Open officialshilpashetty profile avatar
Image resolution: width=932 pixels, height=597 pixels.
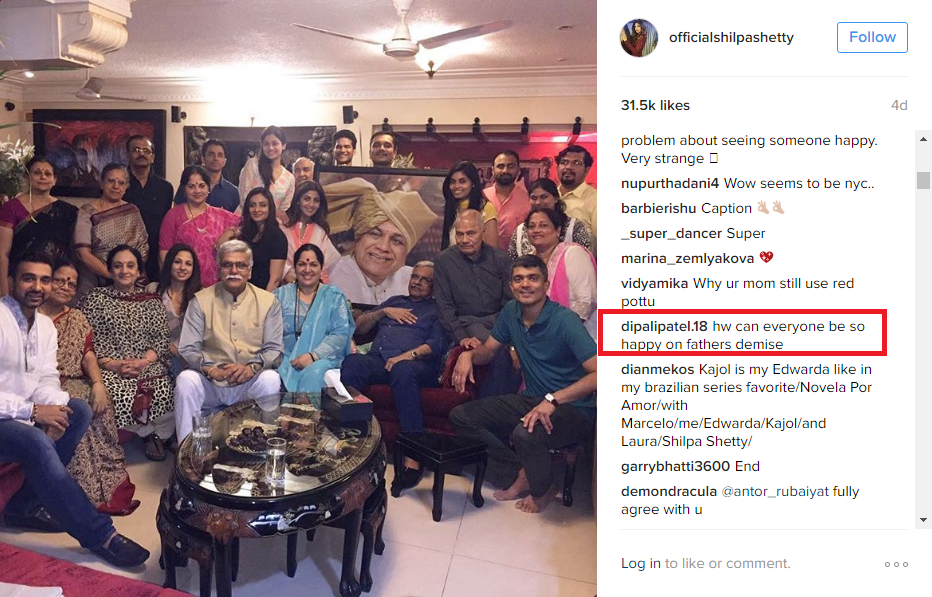pyautogui.click(x=639, y=37)
